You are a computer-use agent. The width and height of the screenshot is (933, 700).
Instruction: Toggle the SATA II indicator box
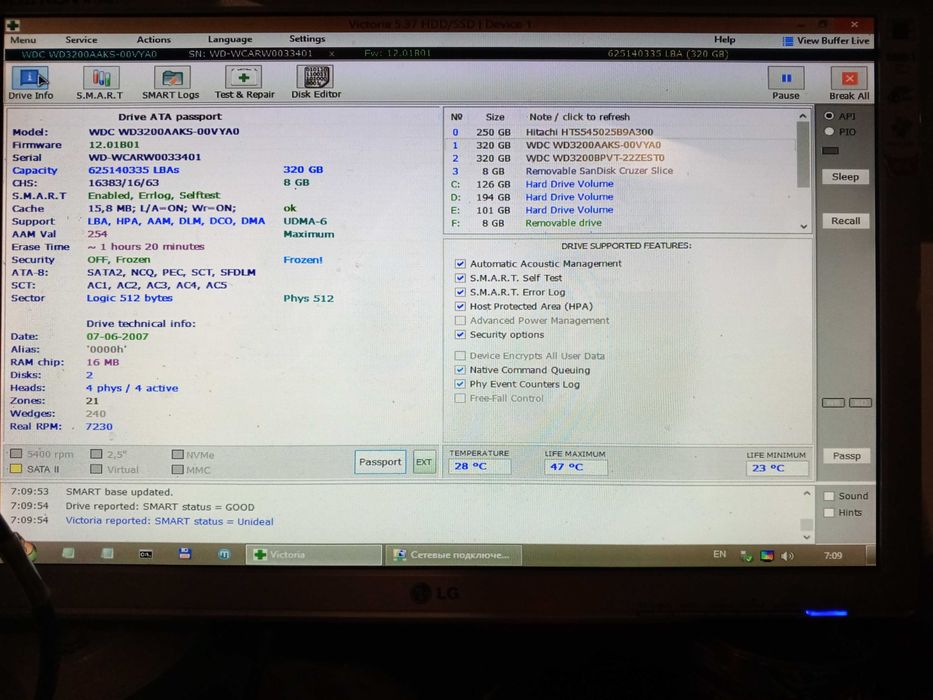[16, 469]
